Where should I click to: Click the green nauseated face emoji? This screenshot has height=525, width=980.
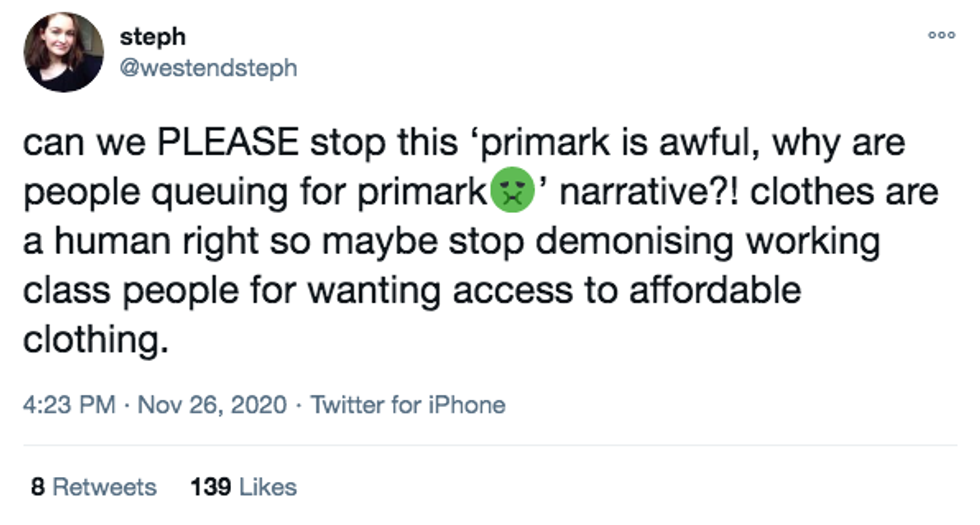511,193
